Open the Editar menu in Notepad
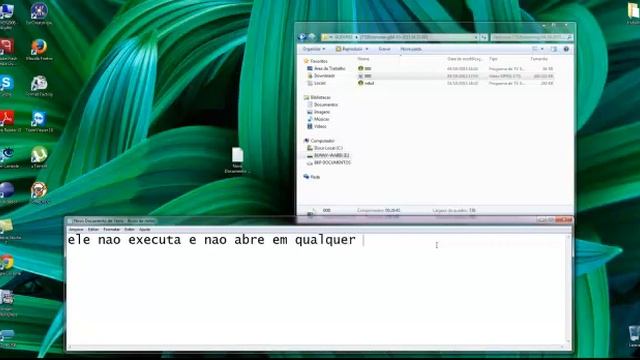Screen dimensions: 640x360 [93, 230]
